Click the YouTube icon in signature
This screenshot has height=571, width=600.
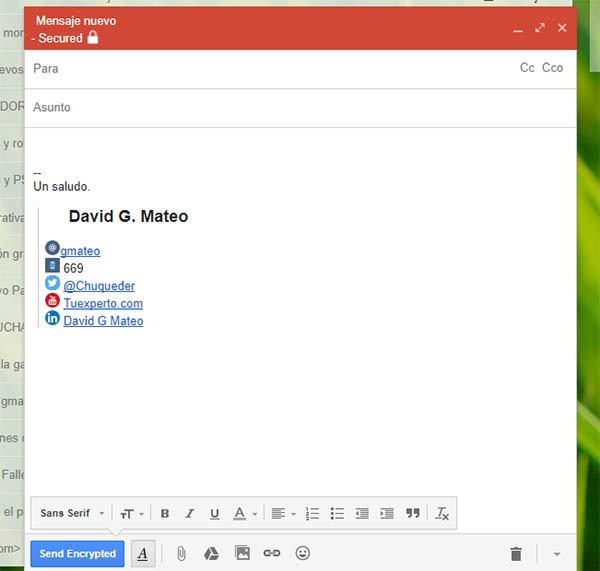pyautogui.click(x=52, y=301)
